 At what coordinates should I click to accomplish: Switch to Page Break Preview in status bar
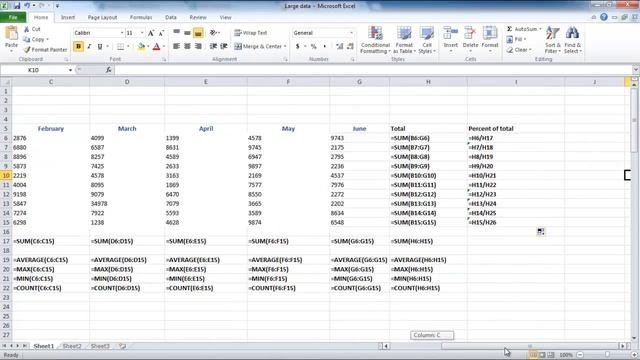(551, 355)
